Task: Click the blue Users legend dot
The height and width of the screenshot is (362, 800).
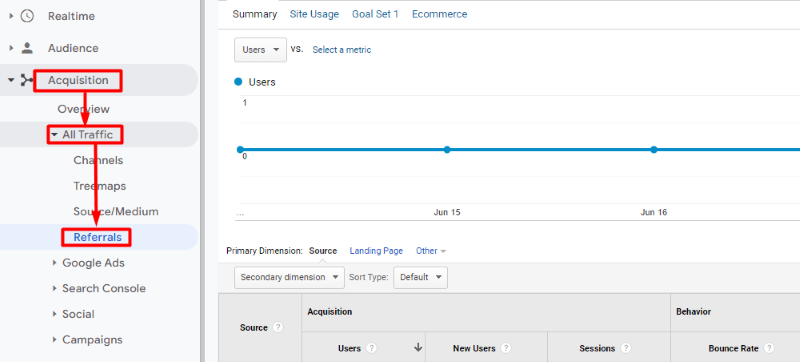Action: (x=238, y=82)
